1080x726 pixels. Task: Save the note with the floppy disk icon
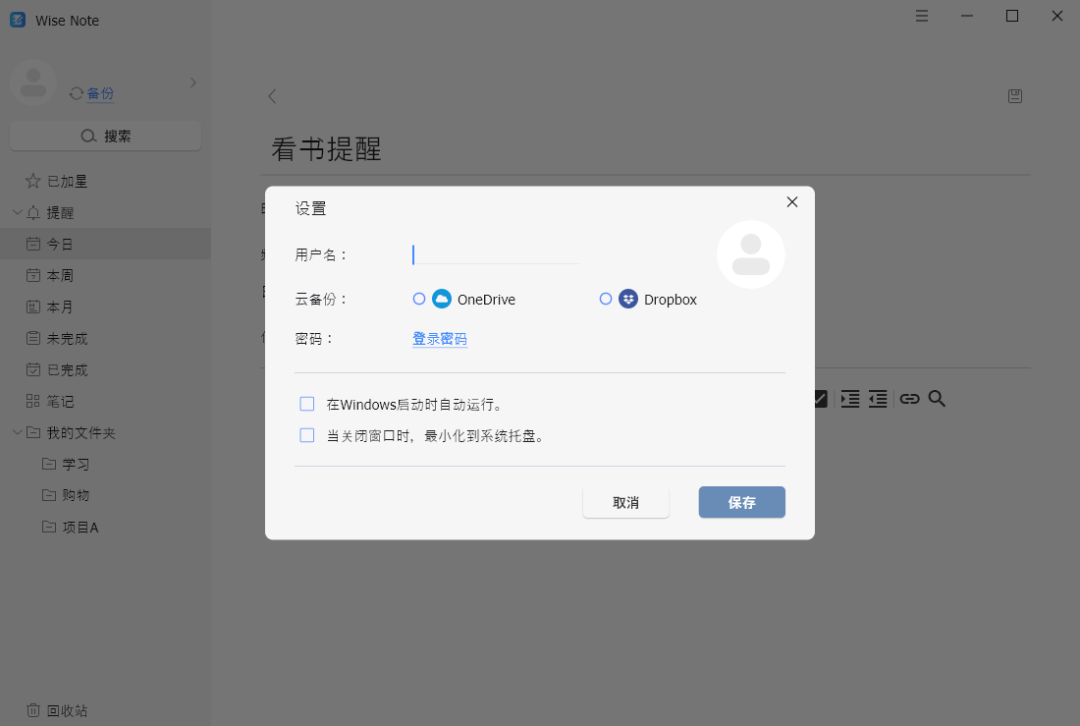(x=1015, y=95)
